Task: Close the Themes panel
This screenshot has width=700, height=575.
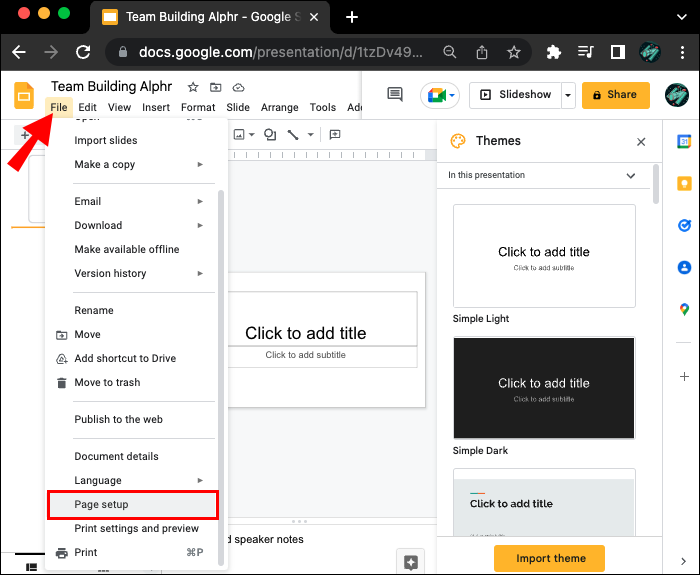Action: tap(641, 142)
